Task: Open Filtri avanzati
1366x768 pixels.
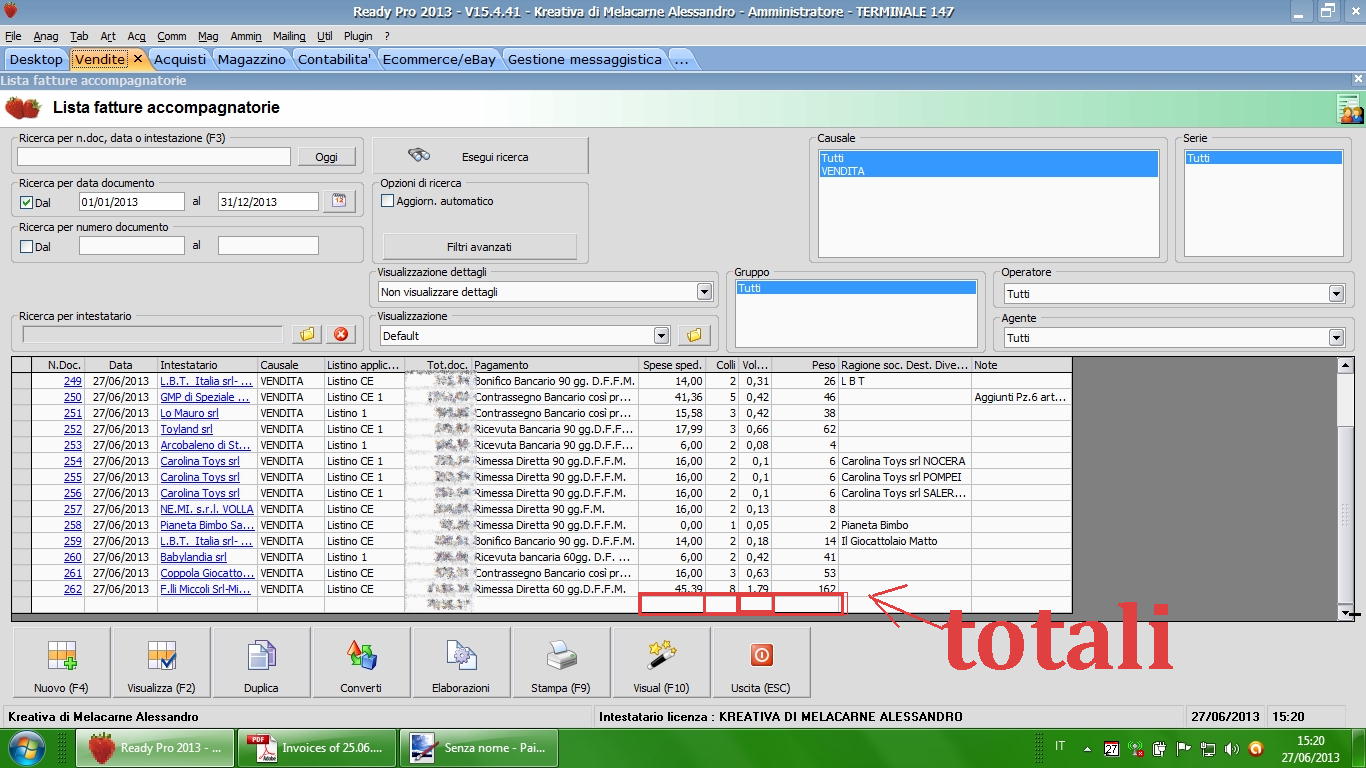Action: [480, 246]
